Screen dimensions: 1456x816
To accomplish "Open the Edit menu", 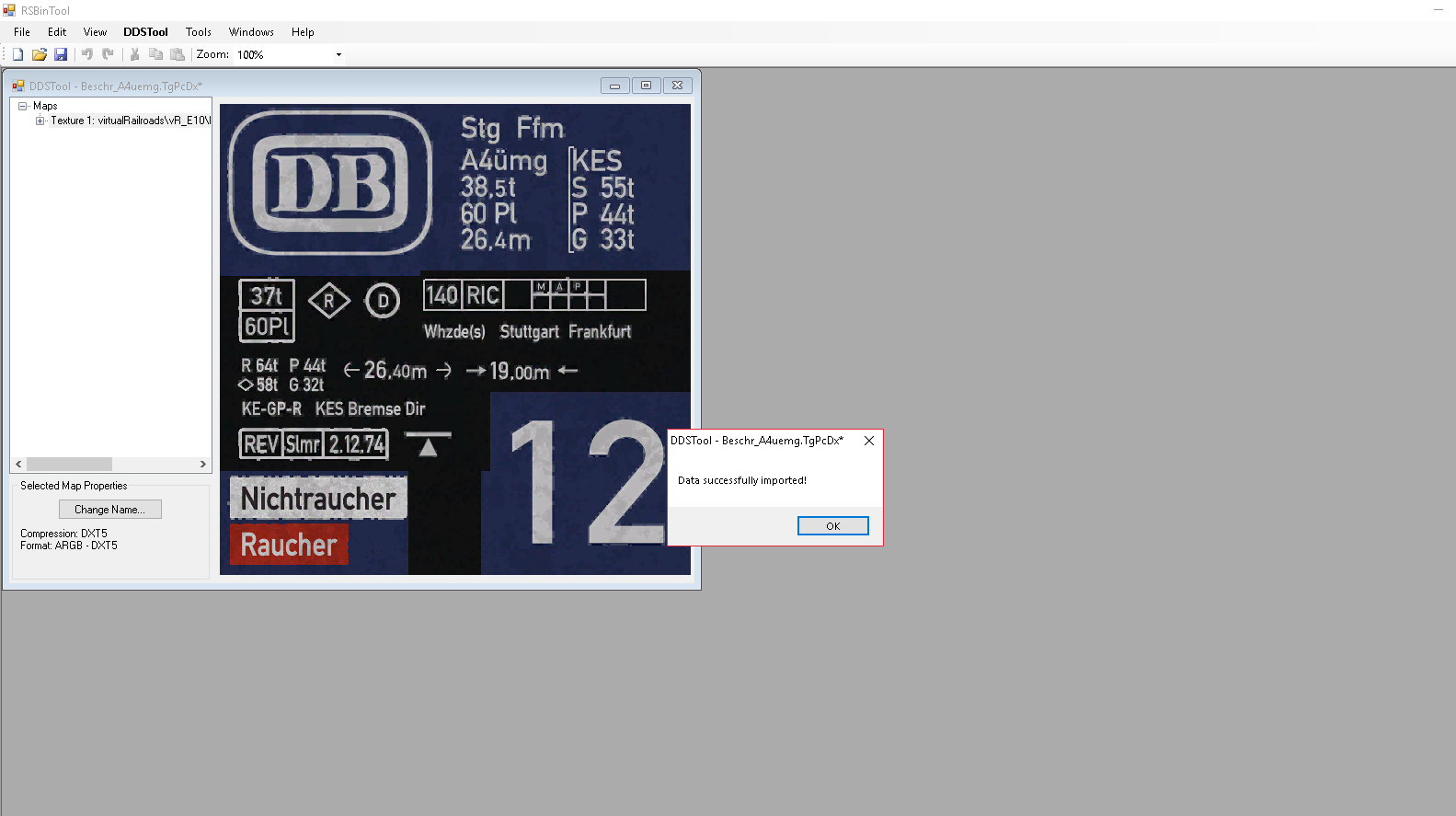I will pyautogui.click(x=57, y=32).
